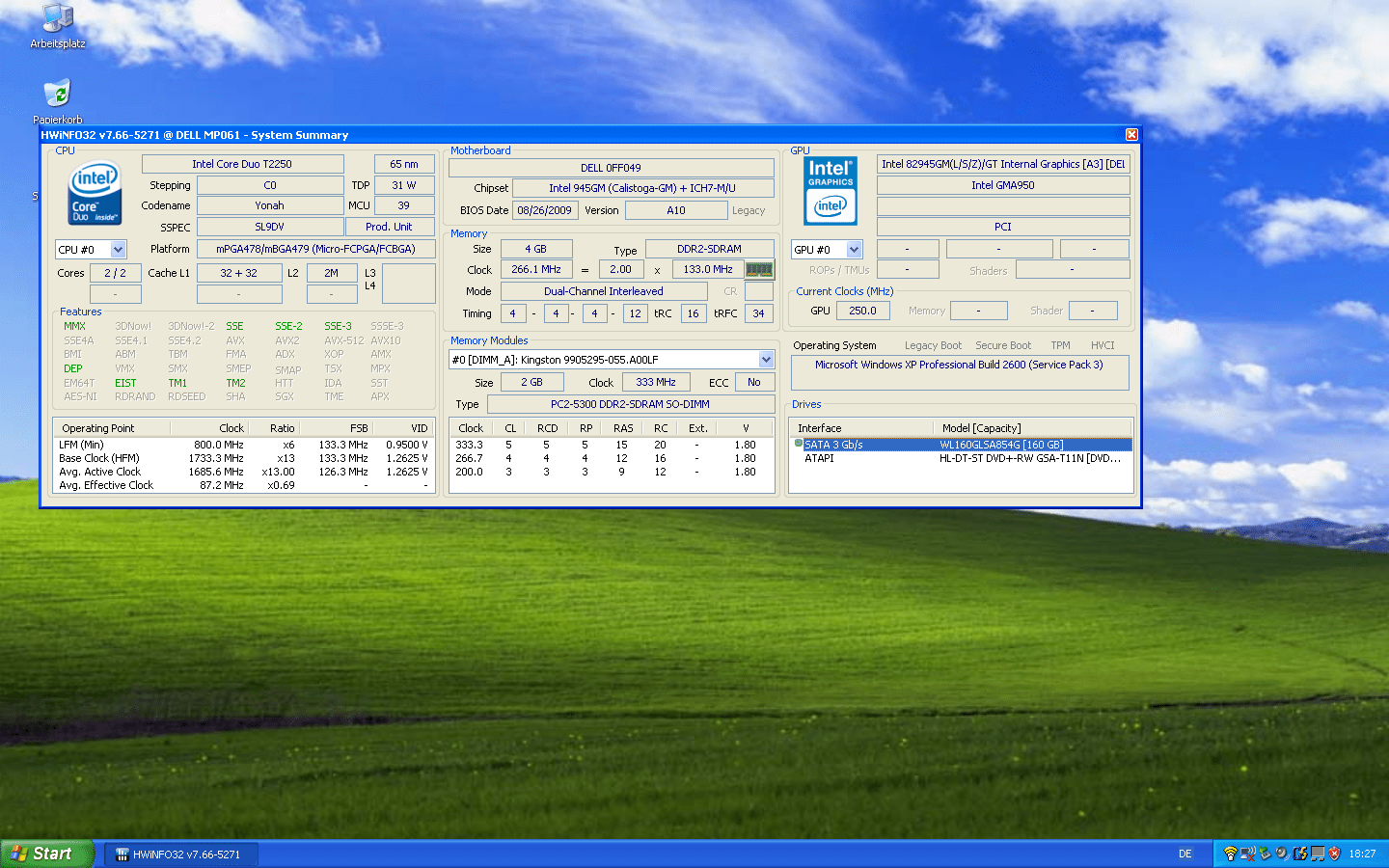Image resolution: width=1389 pixels, height=868 pixels.
Task: Click the DELL 0FF049 motherboard field
Action: point(611,167)
